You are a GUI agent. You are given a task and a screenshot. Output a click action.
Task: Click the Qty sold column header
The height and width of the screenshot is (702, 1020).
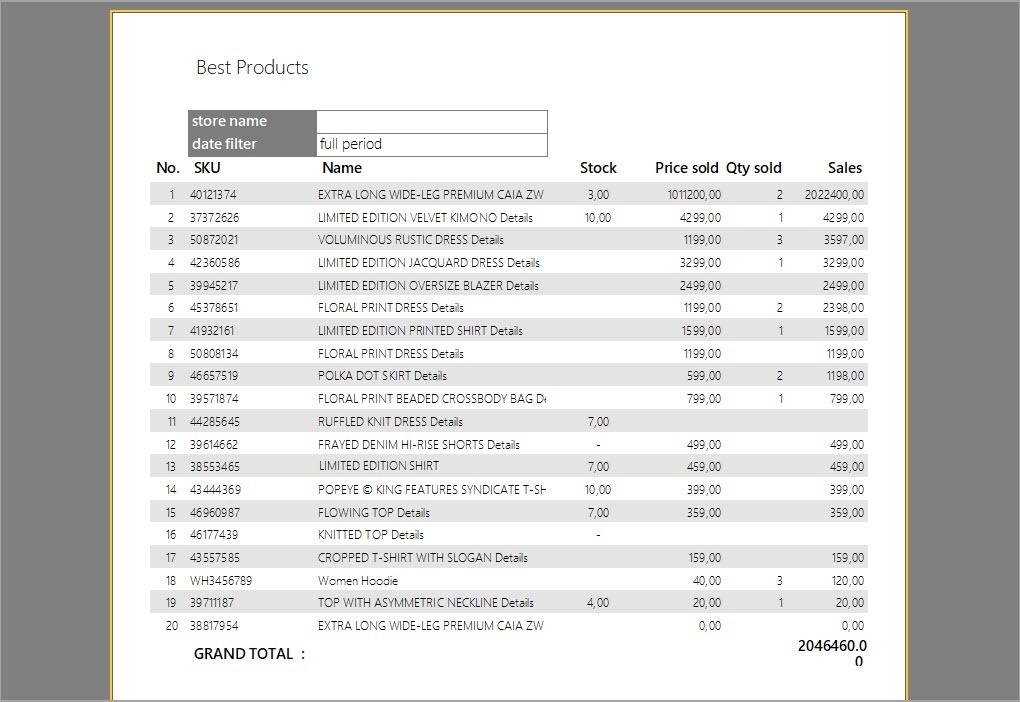pos(753,168)
